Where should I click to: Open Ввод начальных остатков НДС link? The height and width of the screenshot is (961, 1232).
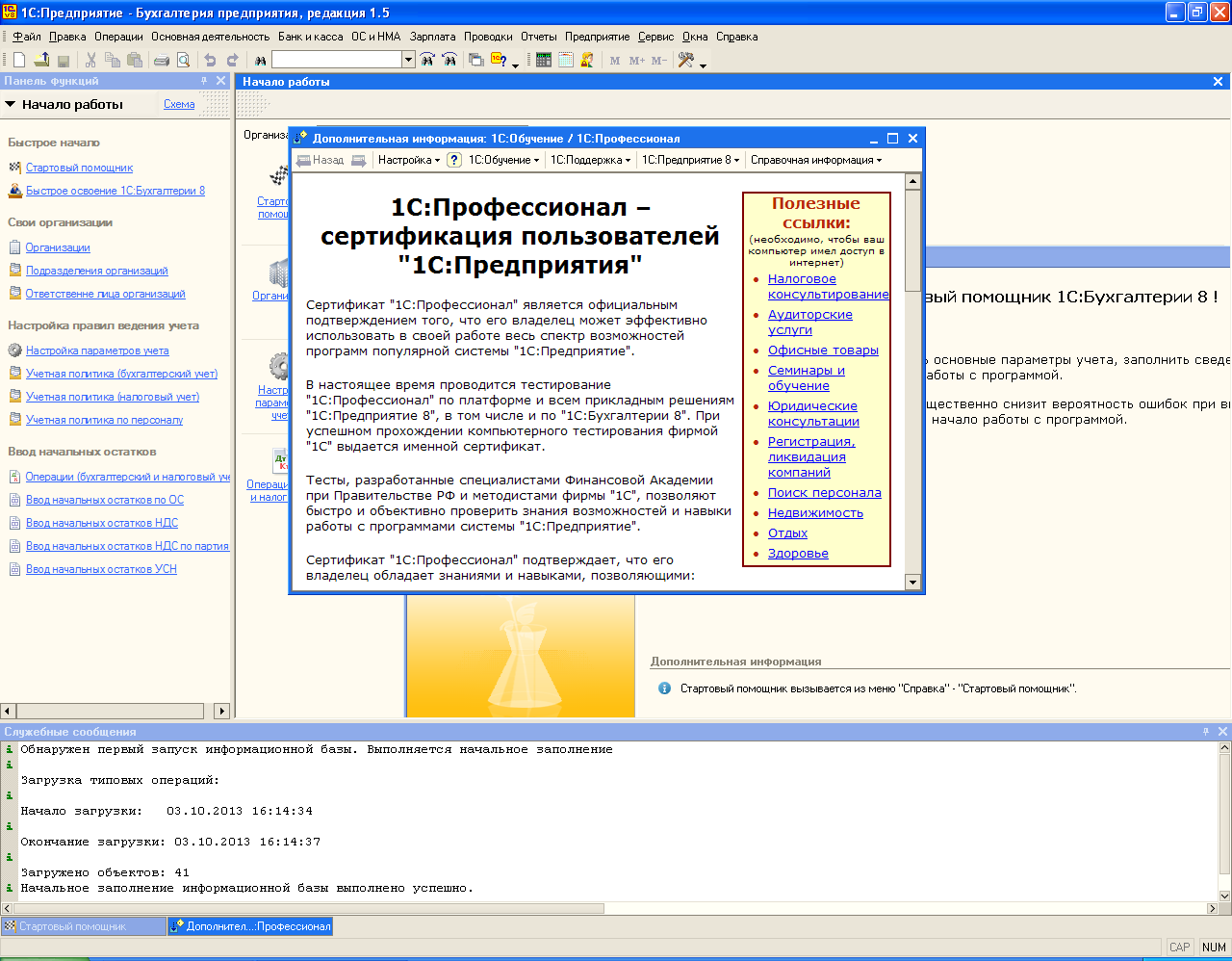point(102,523)
